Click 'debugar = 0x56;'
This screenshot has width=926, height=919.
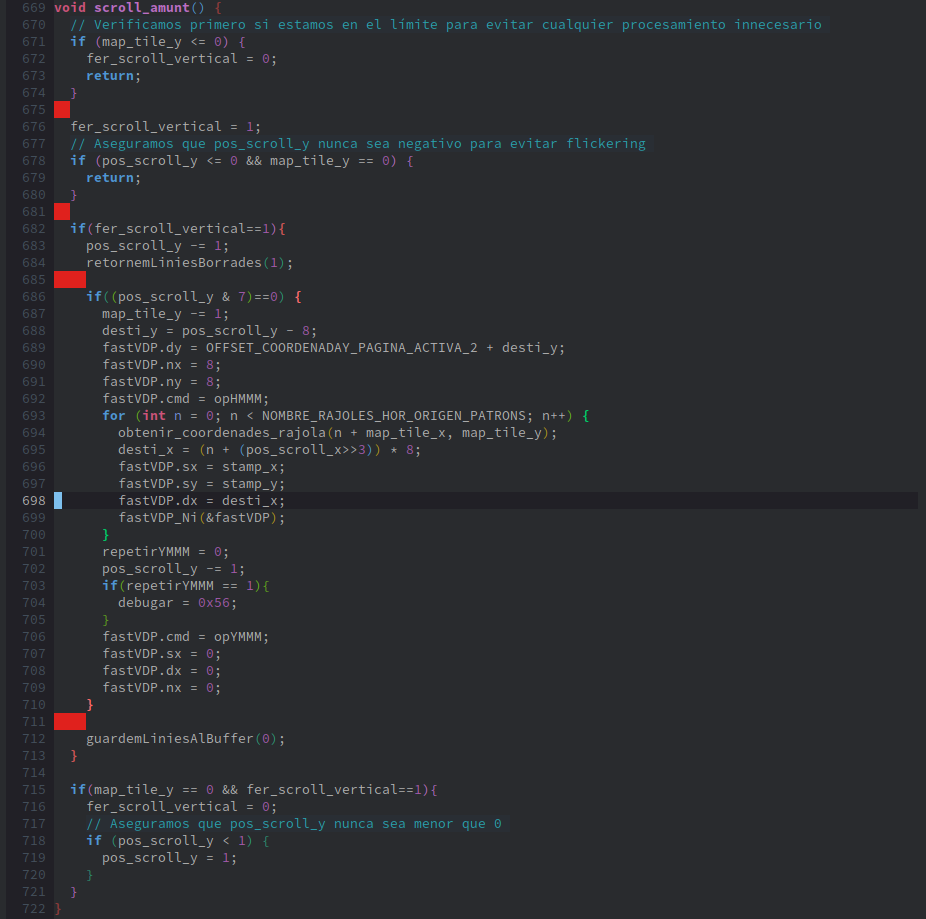(177, 603)
